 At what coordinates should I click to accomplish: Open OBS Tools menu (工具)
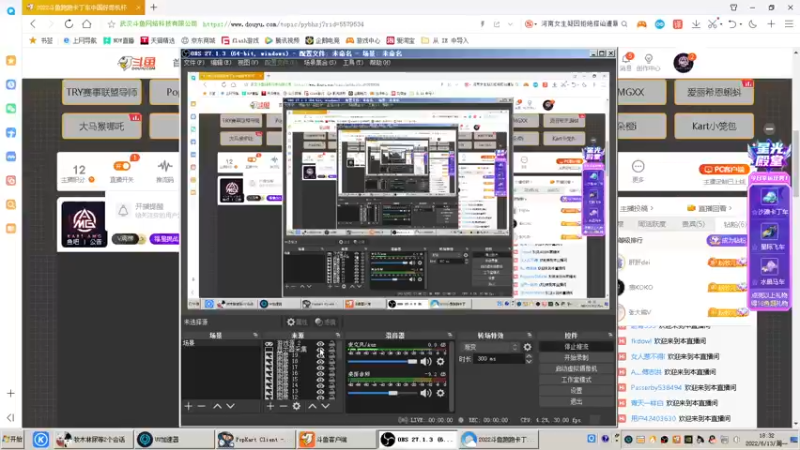coord(353,63)
